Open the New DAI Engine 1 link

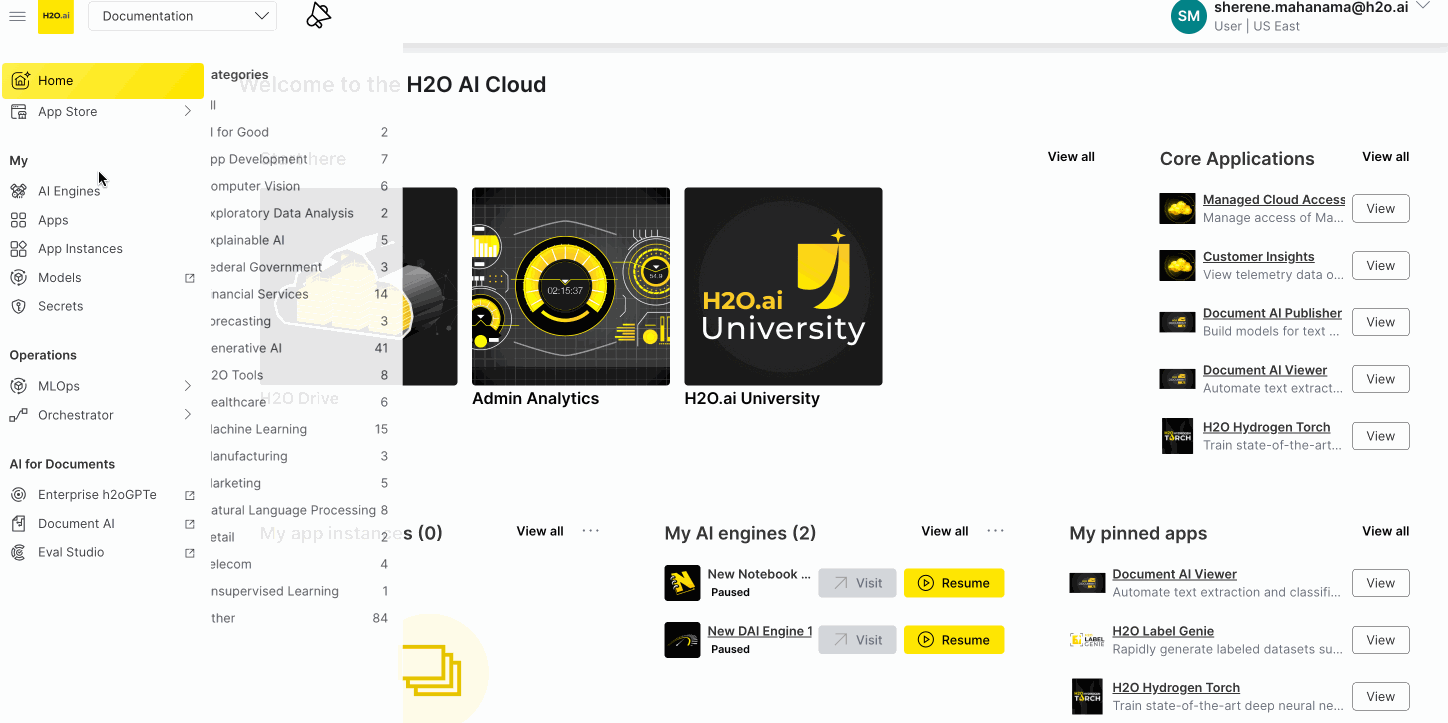click(760, 631)
